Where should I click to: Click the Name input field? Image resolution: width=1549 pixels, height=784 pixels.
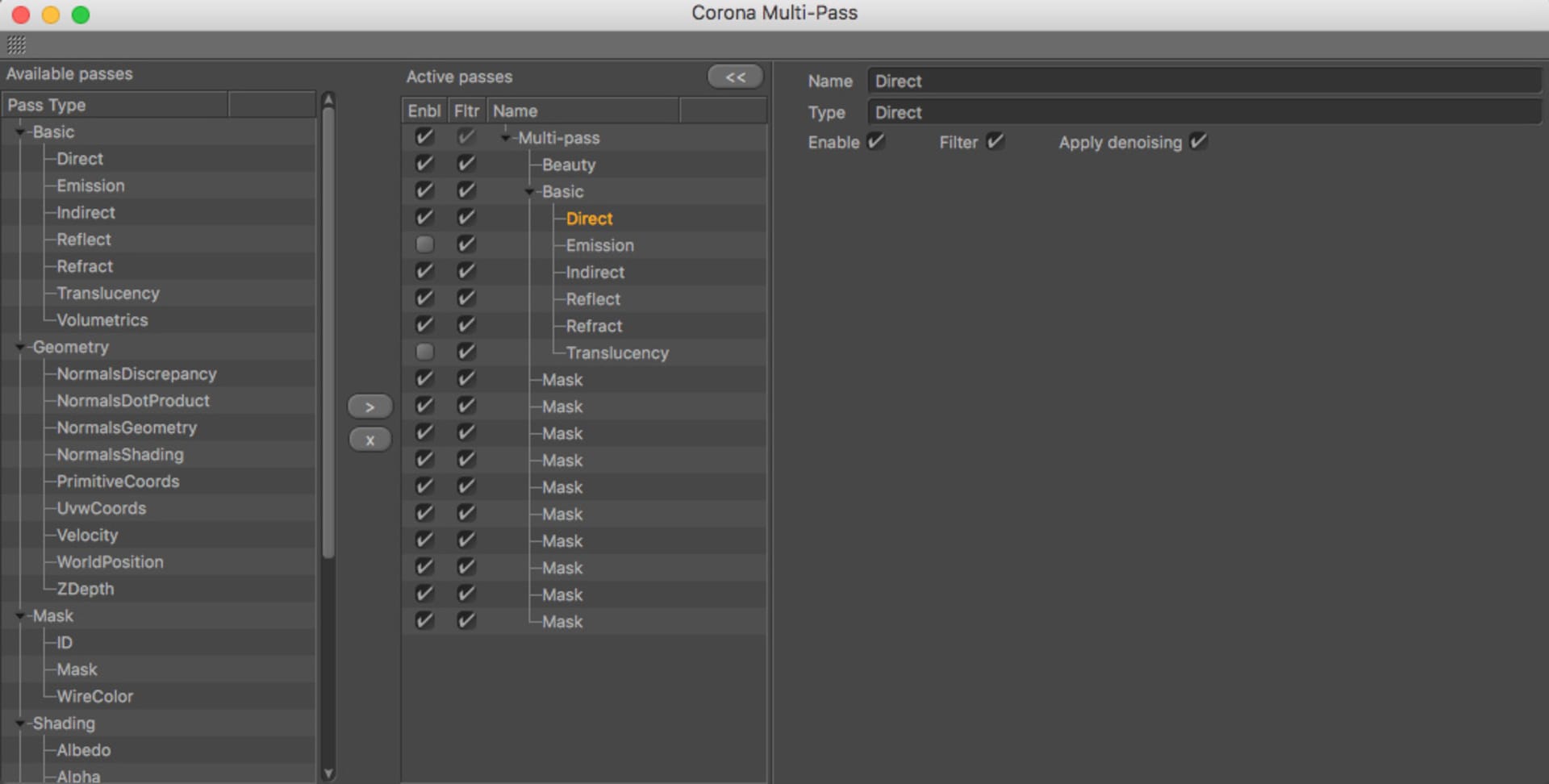(x=1205, y=81)
